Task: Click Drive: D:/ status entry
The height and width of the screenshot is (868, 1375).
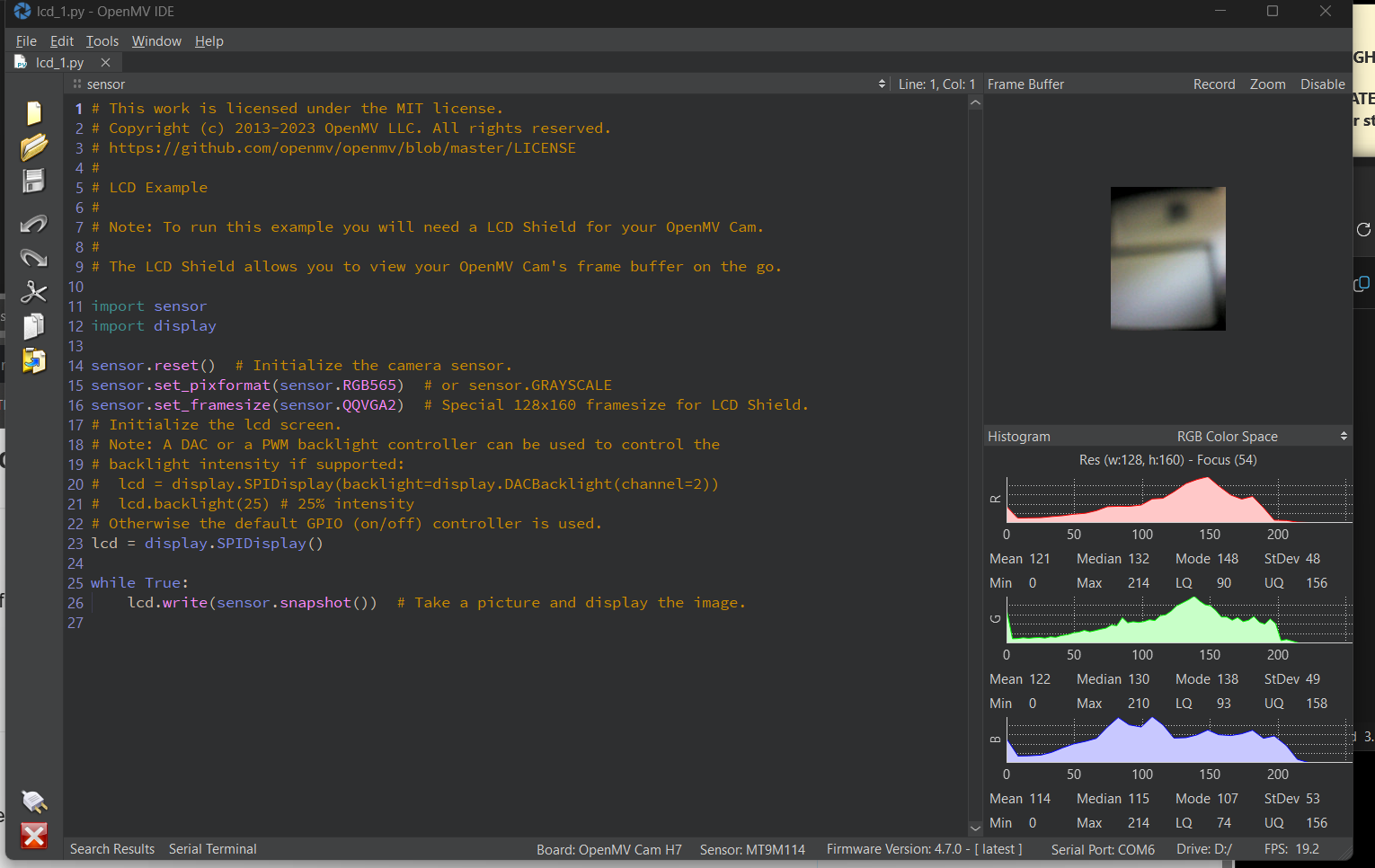Action: point(1204,849)
